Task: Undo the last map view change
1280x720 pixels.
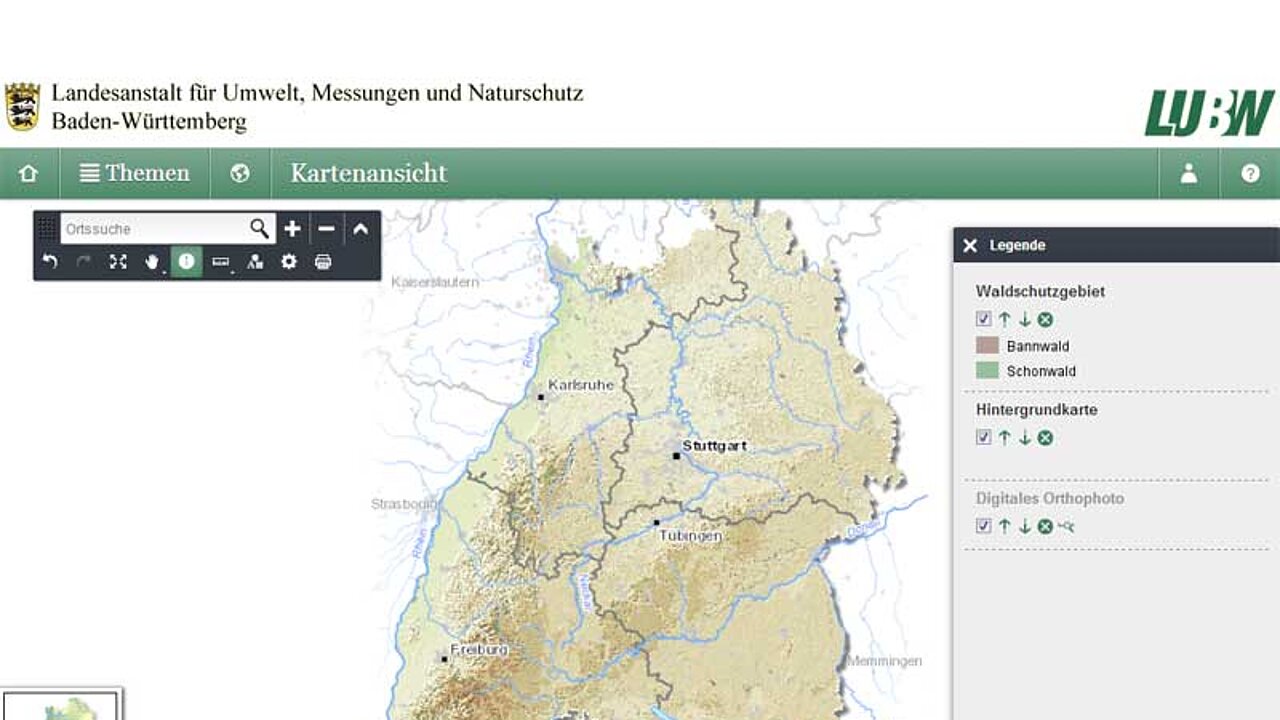Action: click(x=50, y=262)
